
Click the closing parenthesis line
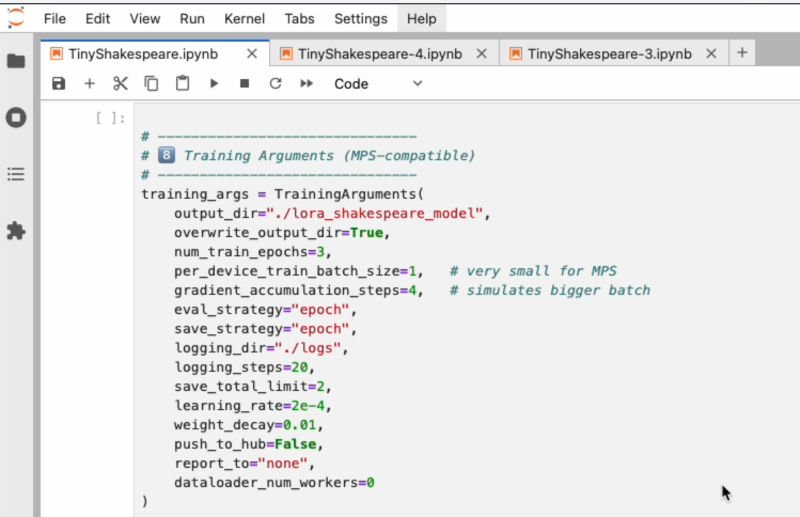145,502
